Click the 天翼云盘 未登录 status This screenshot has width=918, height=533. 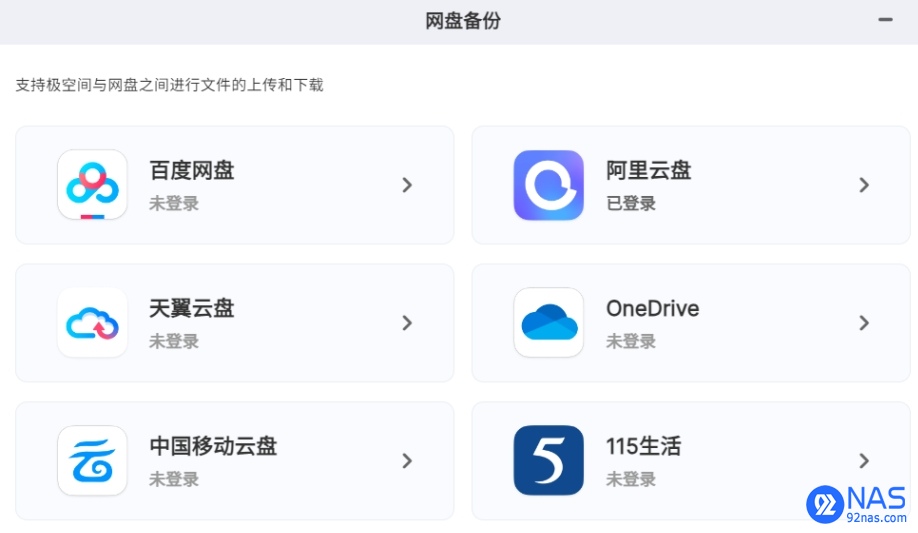pyautogui.click(x=174, y=341)
